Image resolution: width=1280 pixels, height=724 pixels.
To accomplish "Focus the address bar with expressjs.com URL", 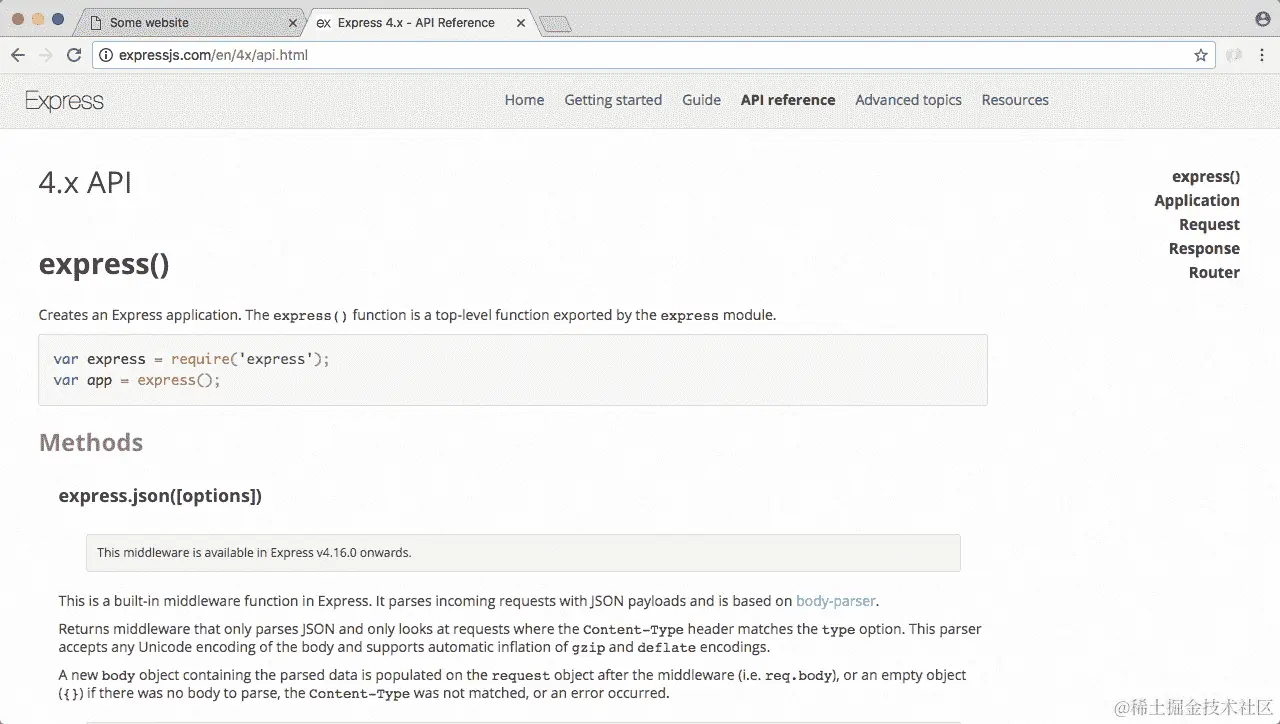I will [654, 55].
